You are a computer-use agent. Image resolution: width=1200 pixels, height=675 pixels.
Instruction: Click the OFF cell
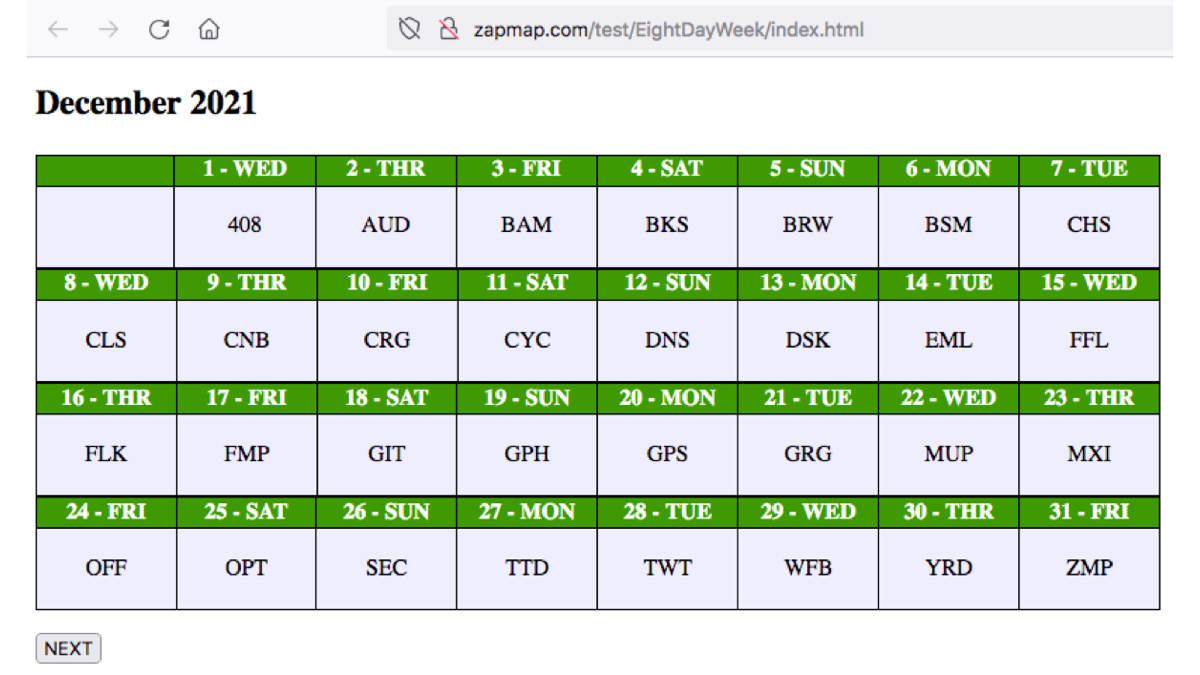click(106, 568)
